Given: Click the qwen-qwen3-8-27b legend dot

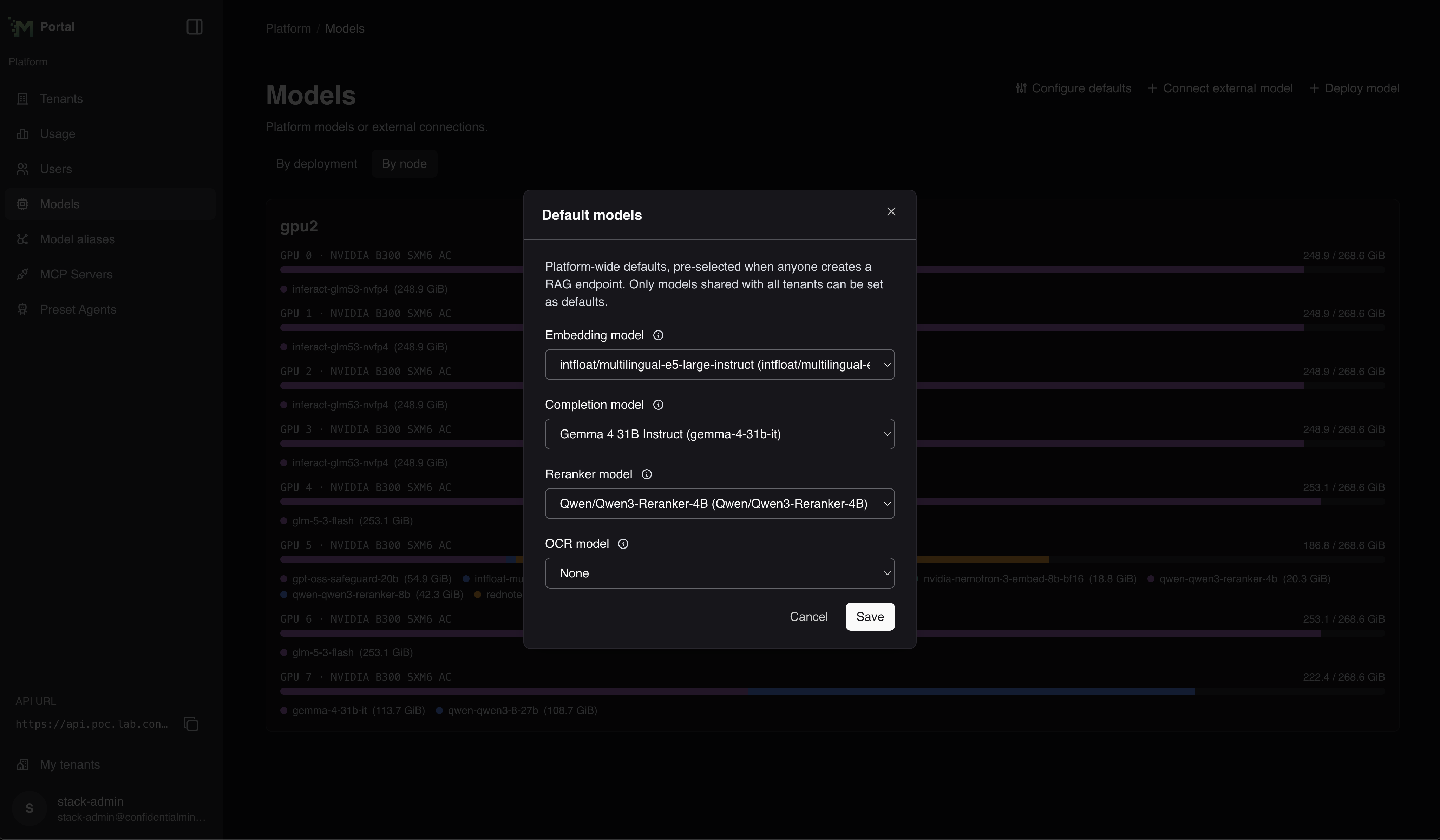Looking at the screenshot, I should [439, 711].
